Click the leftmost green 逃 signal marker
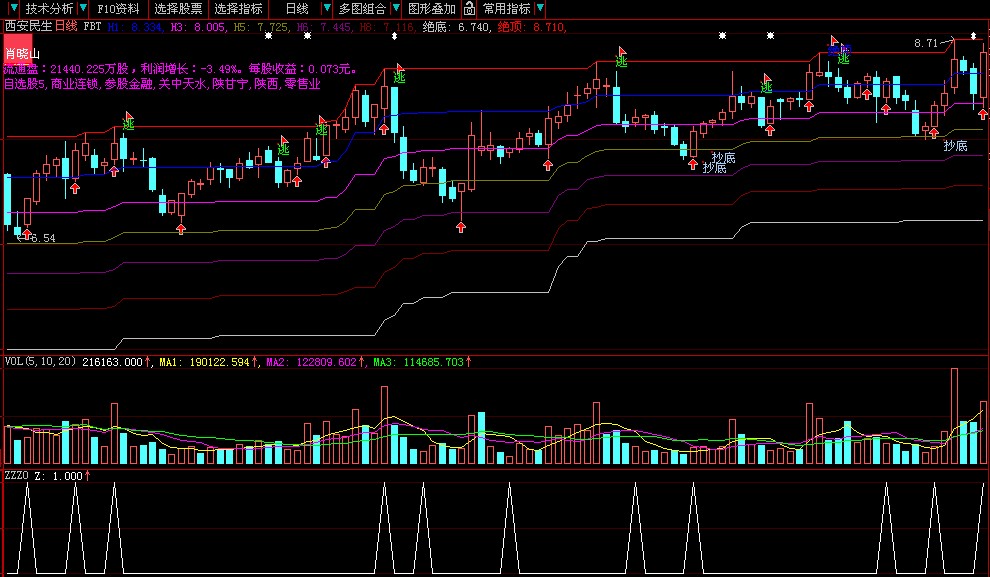 (x=127, y=125)
